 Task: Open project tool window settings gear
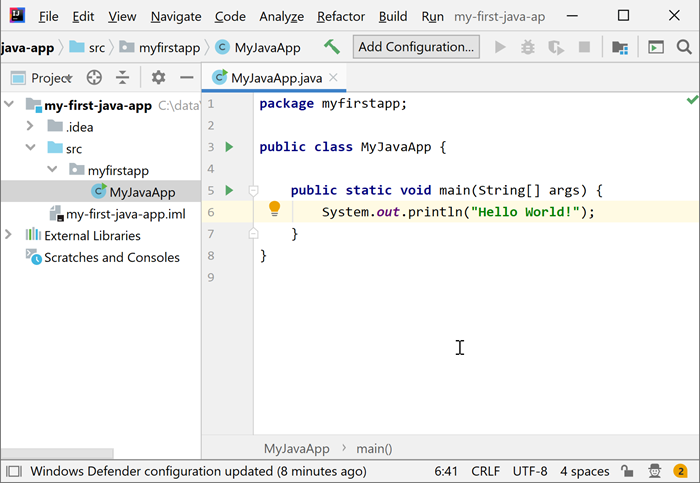point(158,78)
